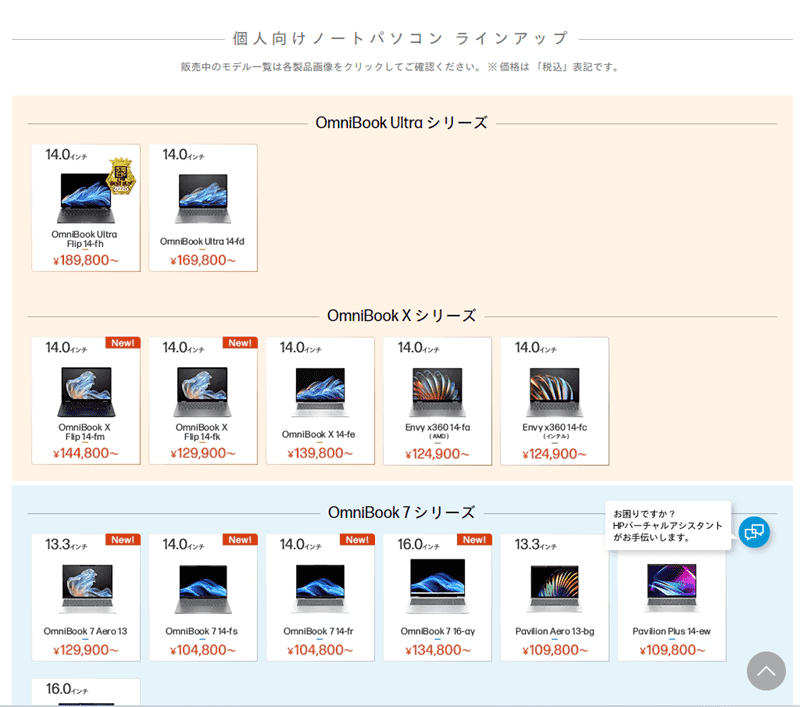Click the ¥104,800~ price of OmniBook 7 14-fr
Screen dimensions: 800x707
pos(320,650)
